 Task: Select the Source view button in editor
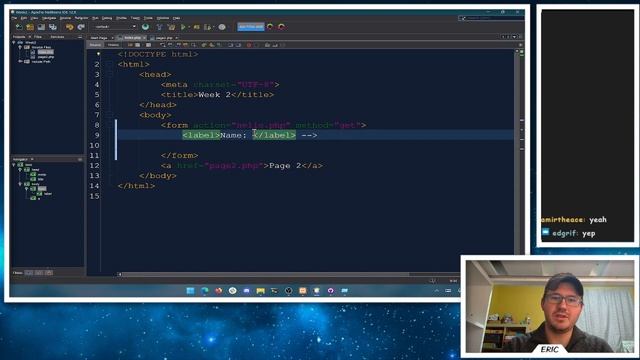click(95, 45)
